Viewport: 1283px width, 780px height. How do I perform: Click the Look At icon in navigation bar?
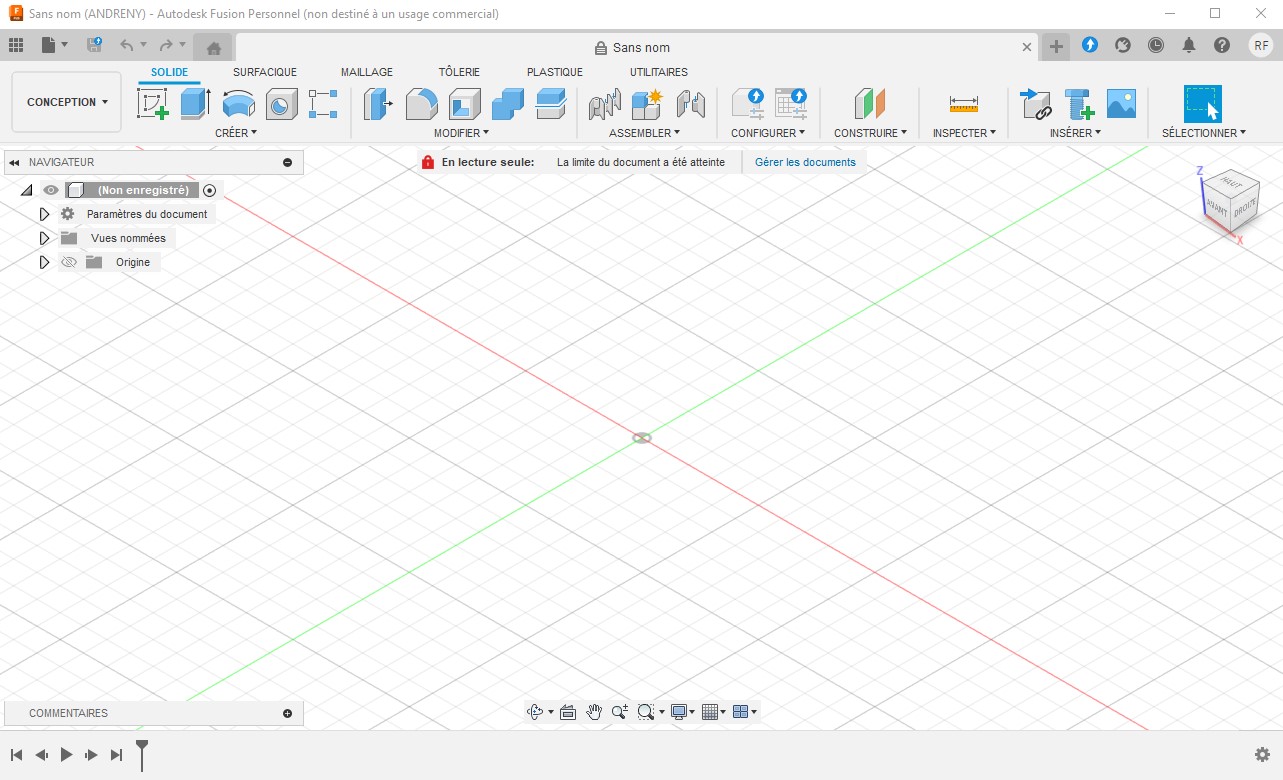pos(568,712)
